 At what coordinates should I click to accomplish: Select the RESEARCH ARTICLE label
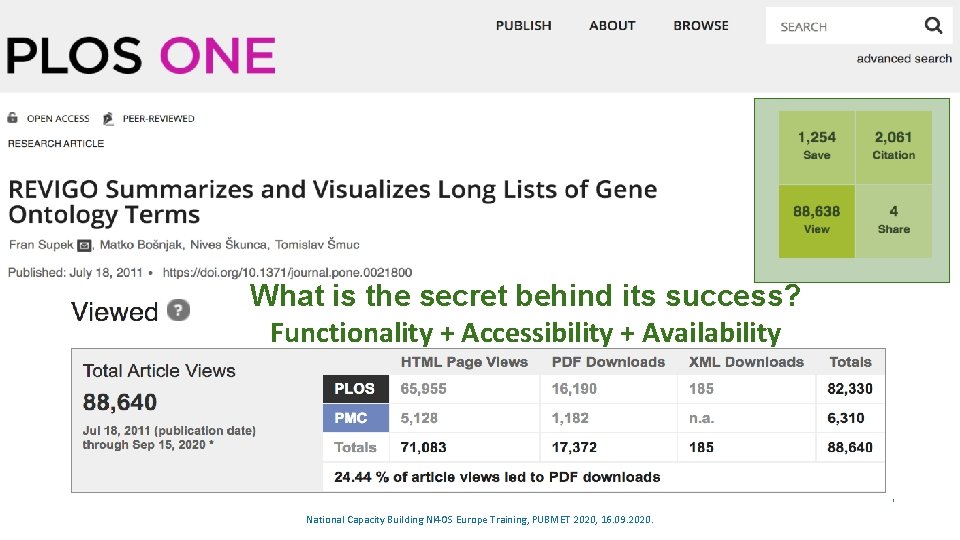click(x=56, y=143)
